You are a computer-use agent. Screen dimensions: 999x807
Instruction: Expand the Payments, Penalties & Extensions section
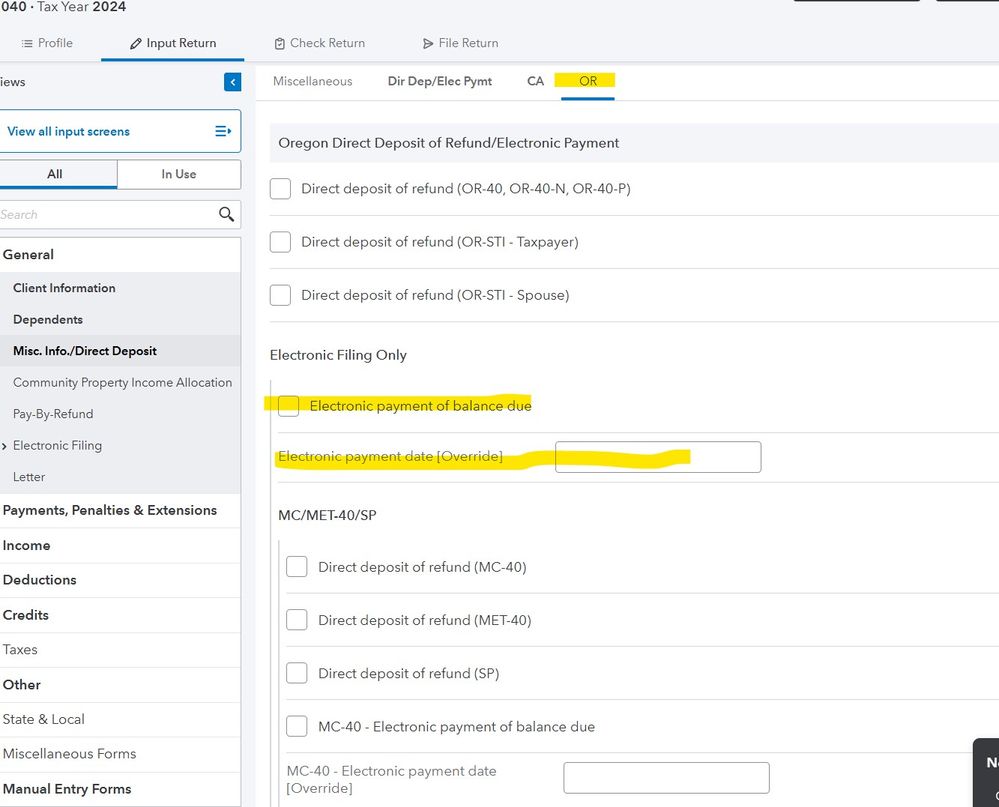coord(109,510)
